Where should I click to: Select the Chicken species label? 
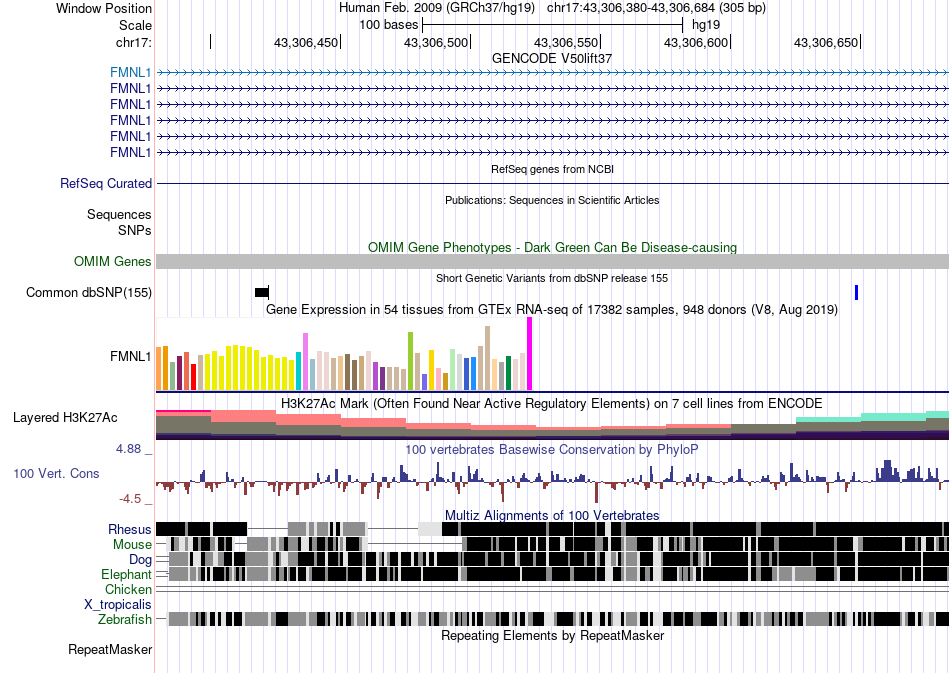point(128,589)
